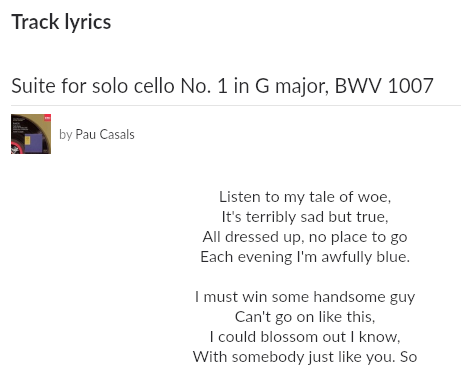461x373 pixels.
Task: Open the album cover thumbnail
Action: (x=31, y=134)
